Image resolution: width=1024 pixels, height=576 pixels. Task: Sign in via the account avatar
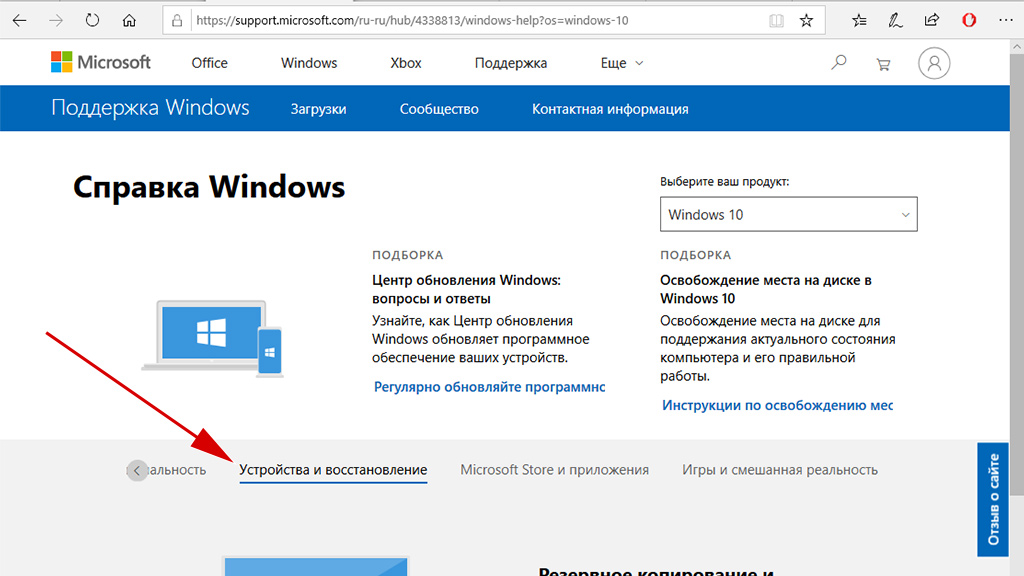pyautogui.click(x=934, y=63)
